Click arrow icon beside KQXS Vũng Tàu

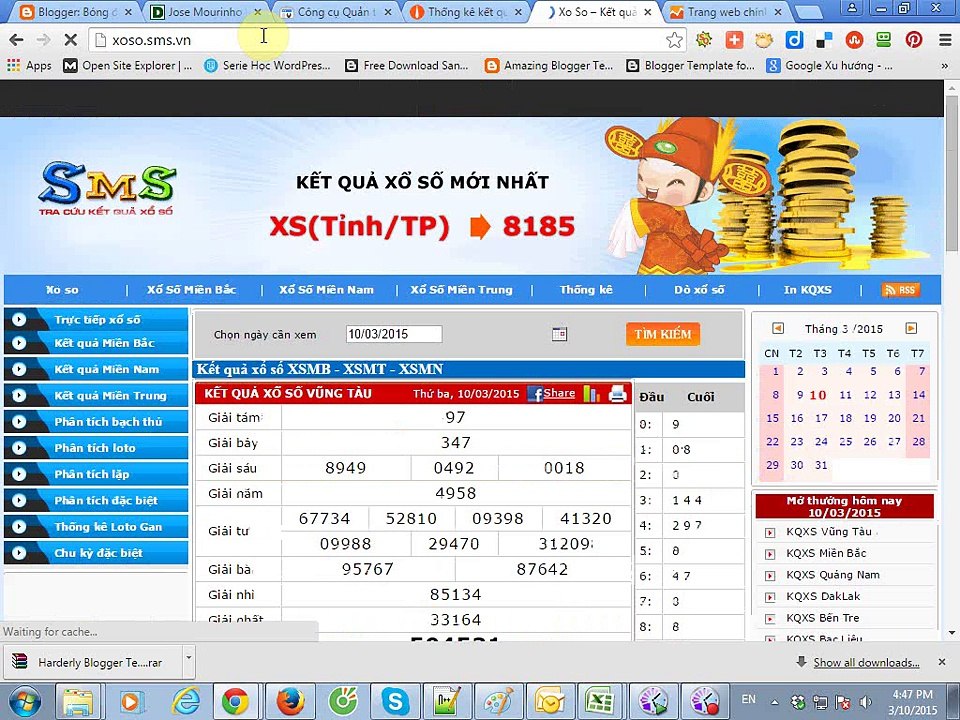pyautogui.click(x=770, y=533)
